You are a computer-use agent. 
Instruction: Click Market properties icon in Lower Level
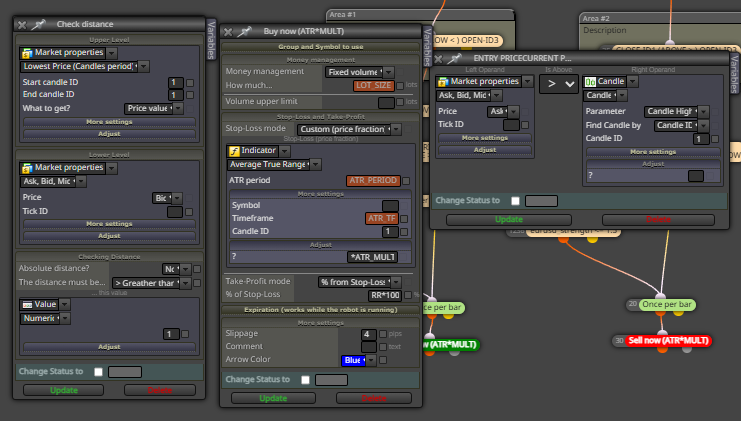click(x=27, y=168)
